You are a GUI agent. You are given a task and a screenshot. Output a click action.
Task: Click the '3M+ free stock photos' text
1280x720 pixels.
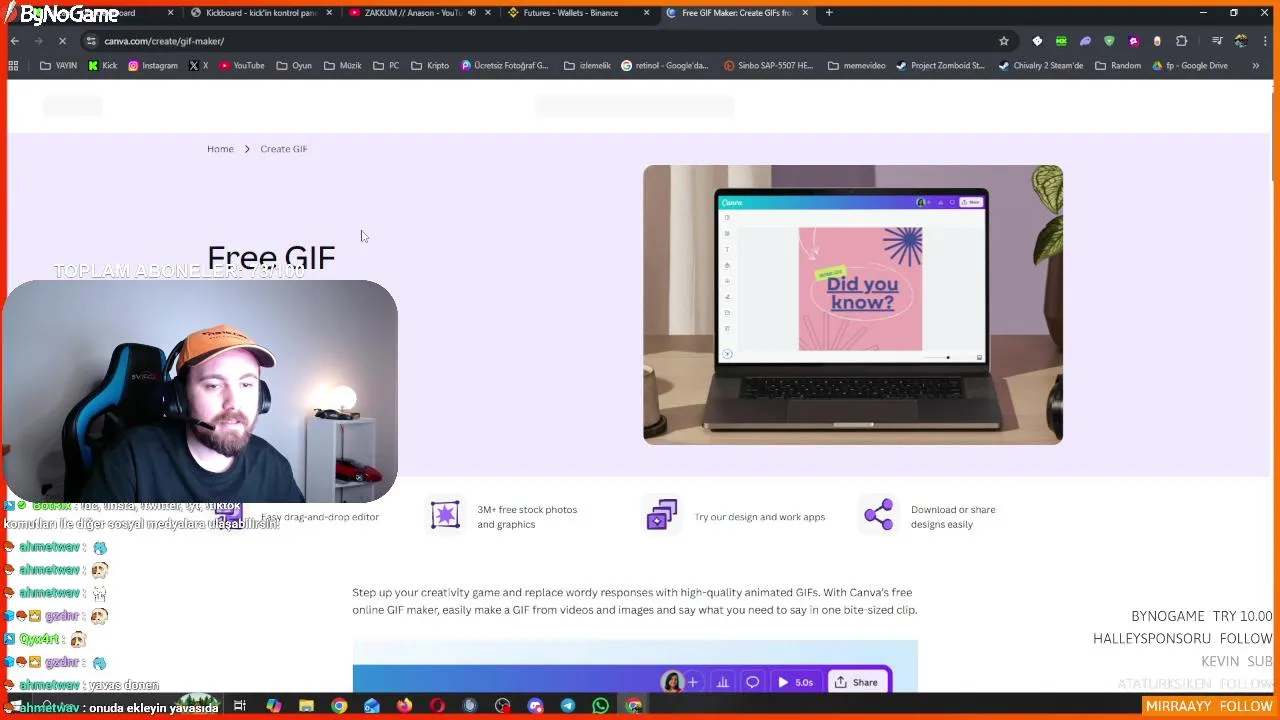pyautogui.click(x=527, y=517)
